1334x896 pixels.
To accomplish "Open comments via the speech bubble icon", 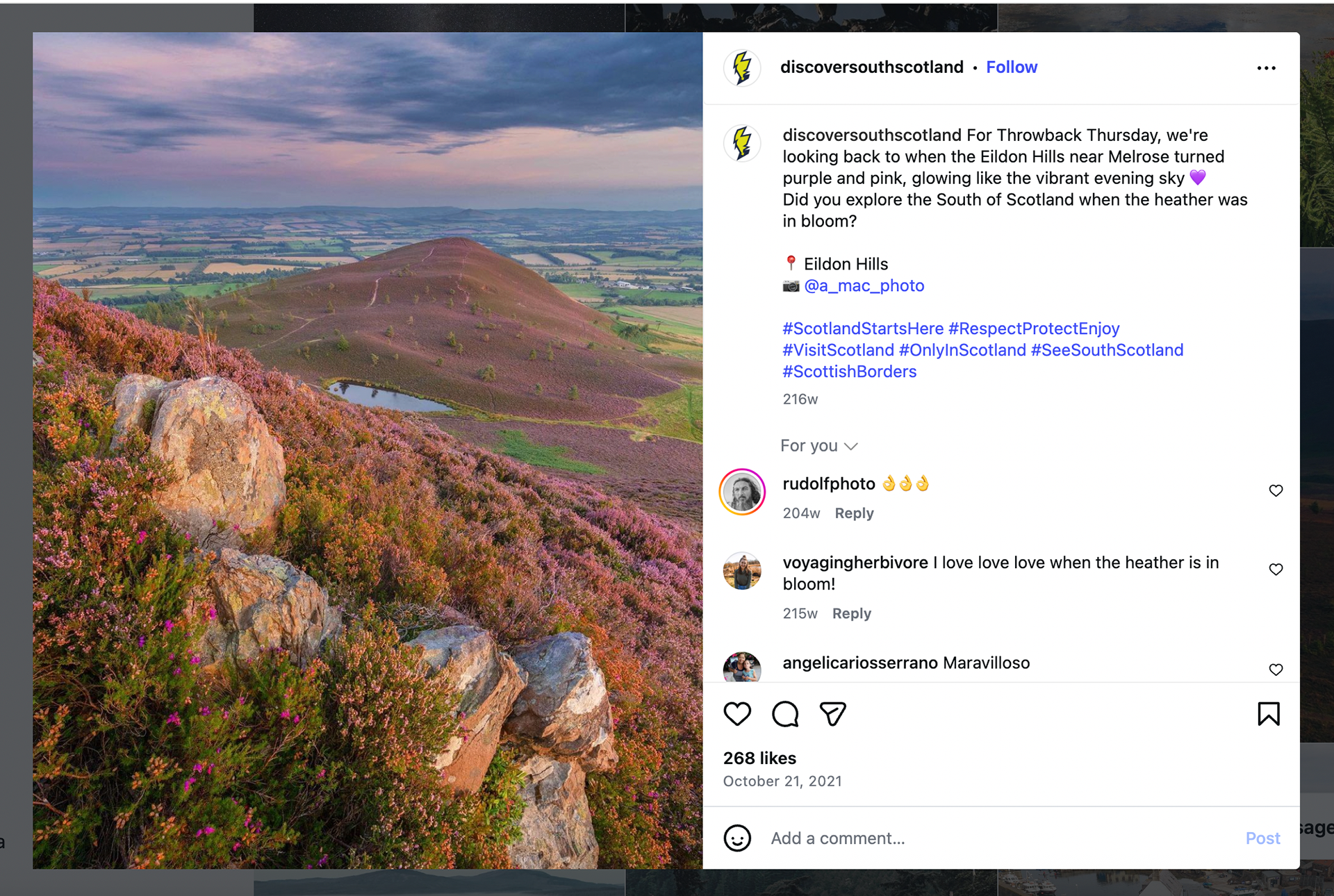I will click(x=785, y=714).
